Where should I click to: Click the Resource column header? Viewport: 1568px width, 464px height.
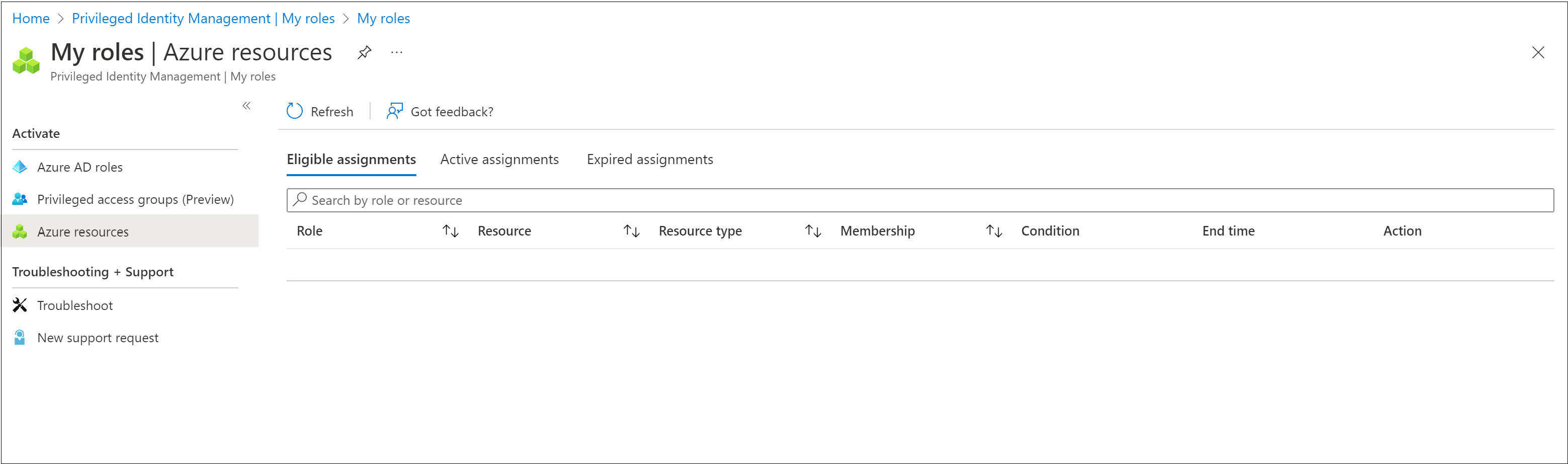(x=504, y=231)
